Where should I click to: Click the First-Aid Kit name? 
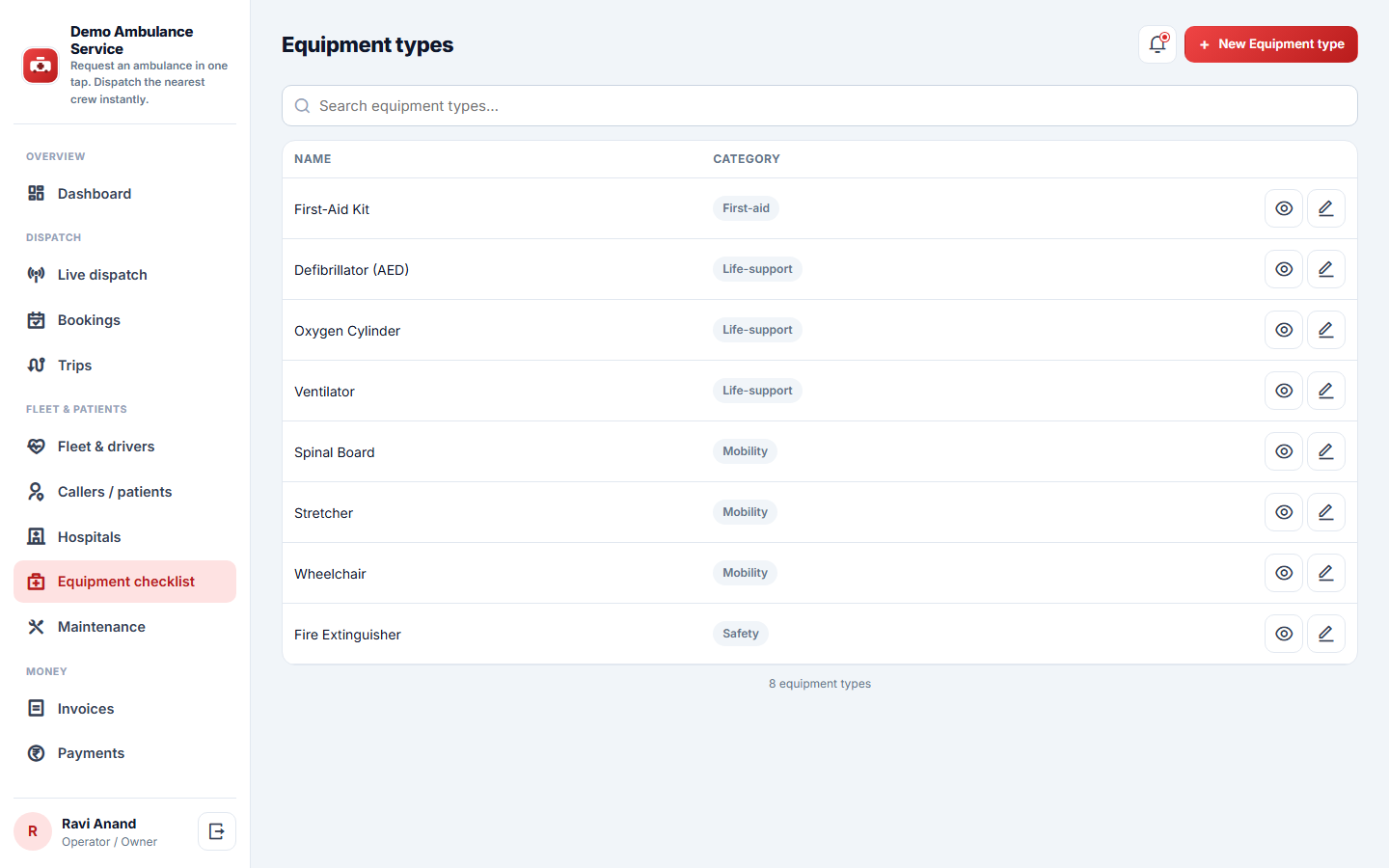click(x=332, y=209)
